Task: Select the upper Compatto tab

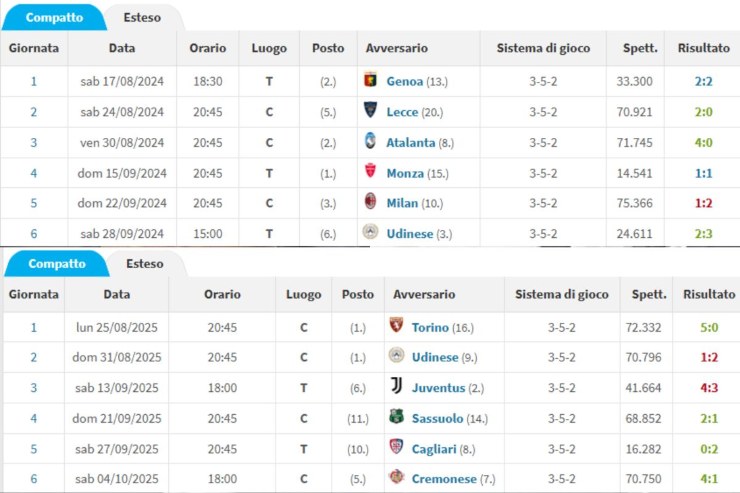Action: point(55,17)
